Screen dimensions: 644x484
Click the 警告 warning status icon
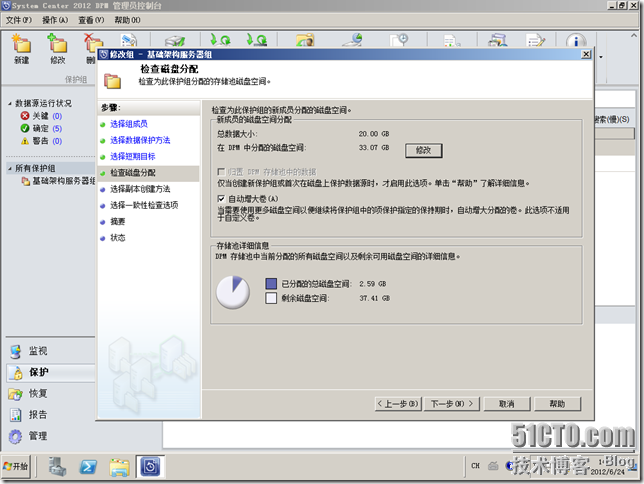tap(25, 141)
